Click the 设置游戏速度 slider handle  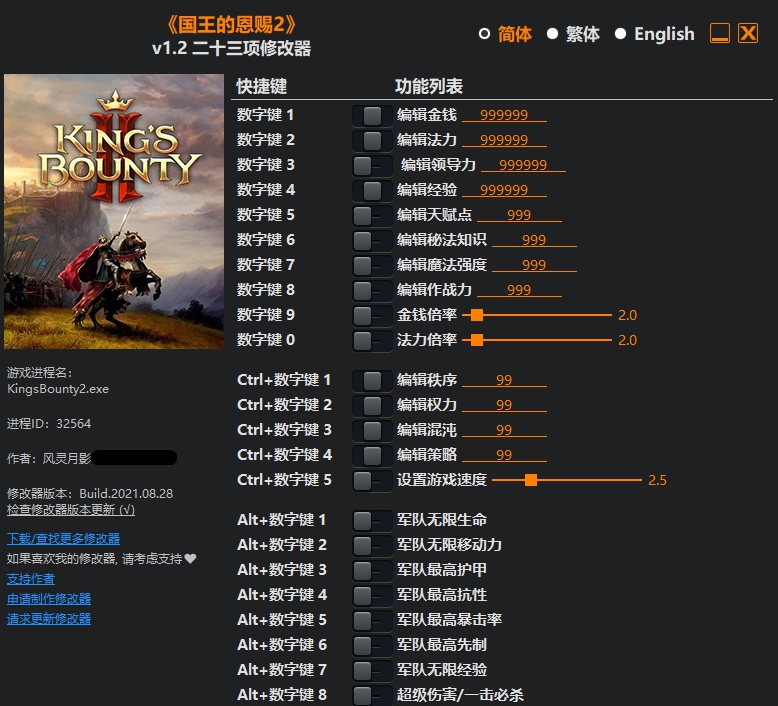531,480
